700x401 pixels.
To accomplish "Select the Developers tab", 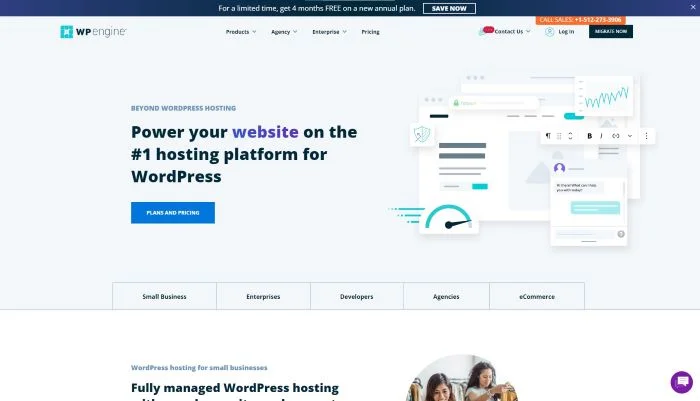I will point(357,297).
